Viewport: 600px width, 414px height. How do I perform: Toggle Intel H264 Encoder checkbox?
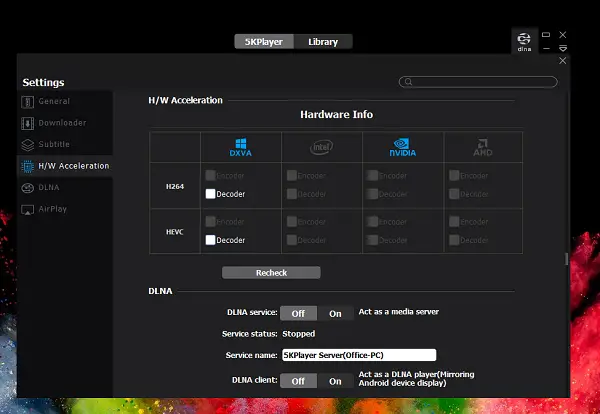(292, 176)
